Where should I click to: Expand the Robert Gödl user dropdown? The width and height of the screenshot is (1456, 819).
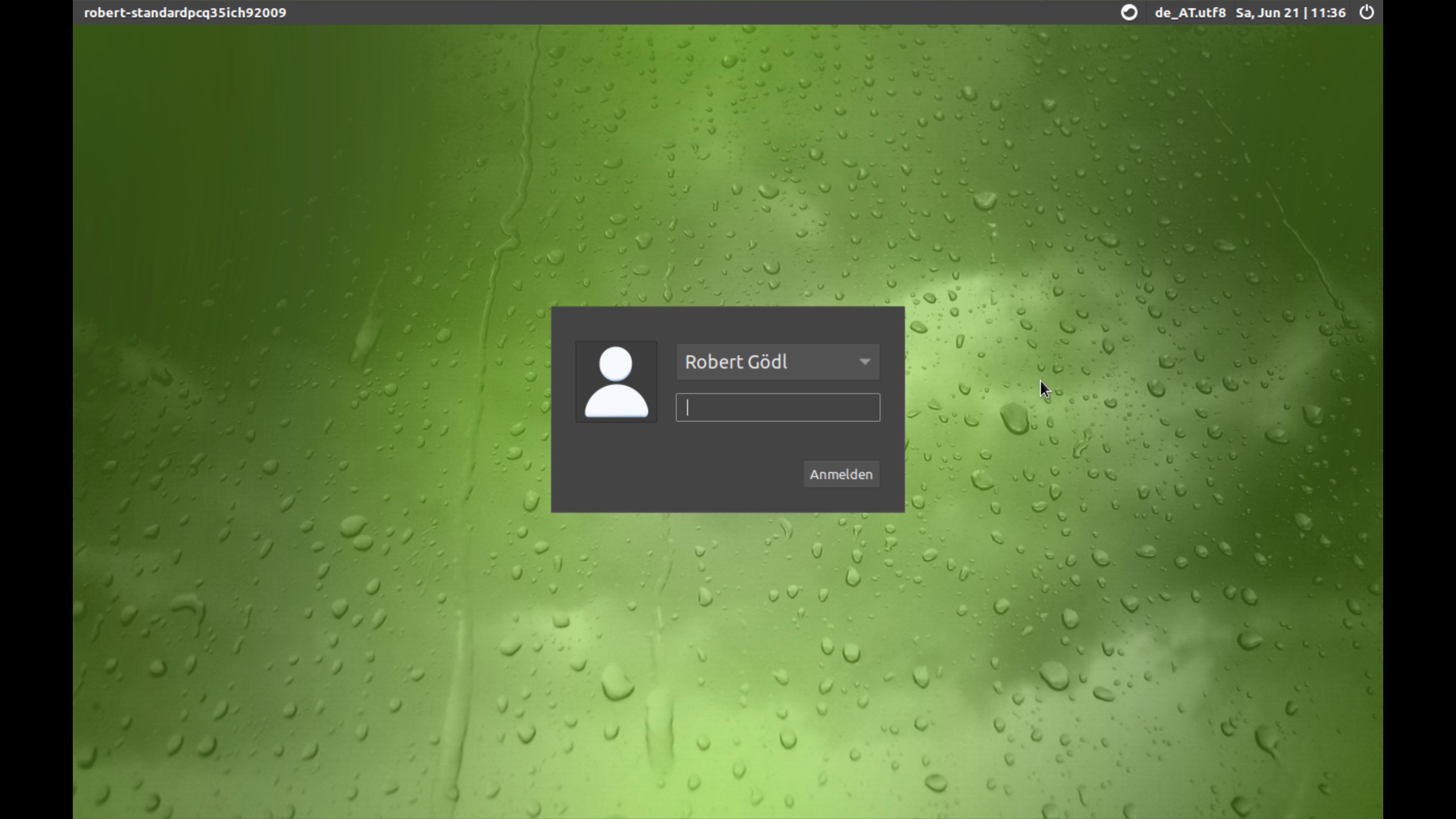click(777, 362)
